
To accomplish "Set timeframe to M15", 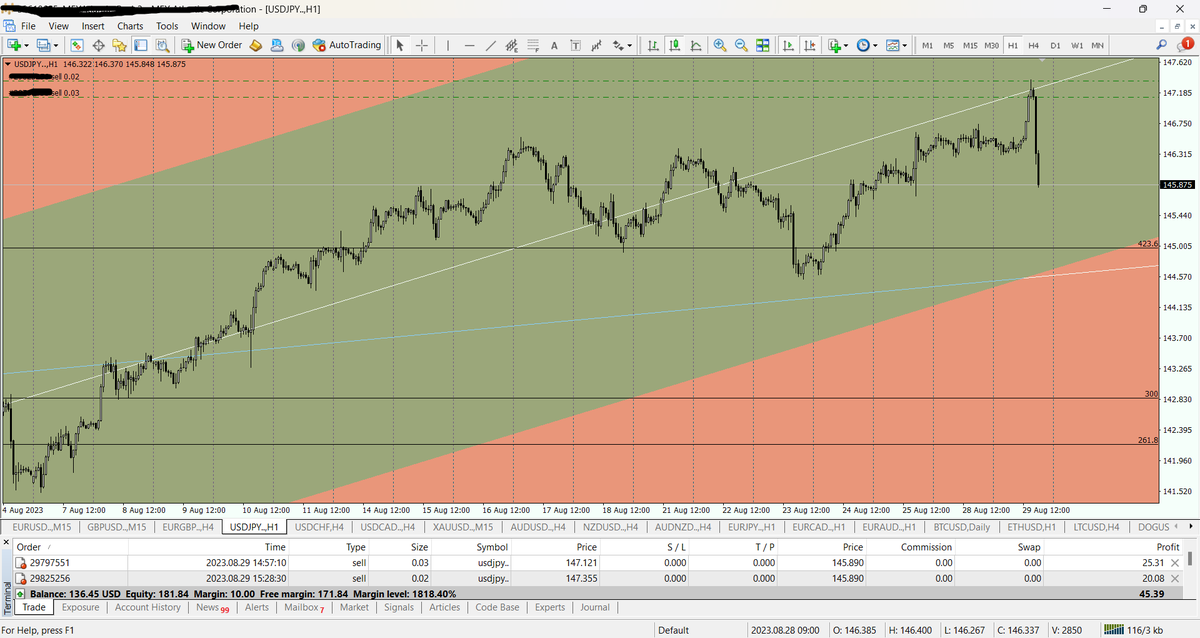I will click(x=969, y=45).
